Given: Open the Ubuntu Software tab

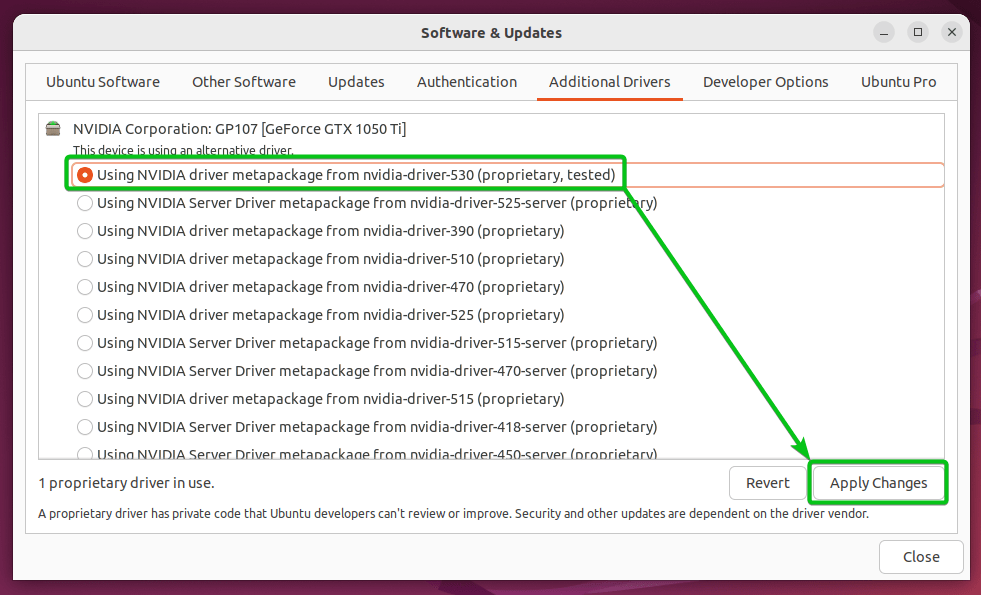Looking at the screenshot, I should click(x=103, y=82).
